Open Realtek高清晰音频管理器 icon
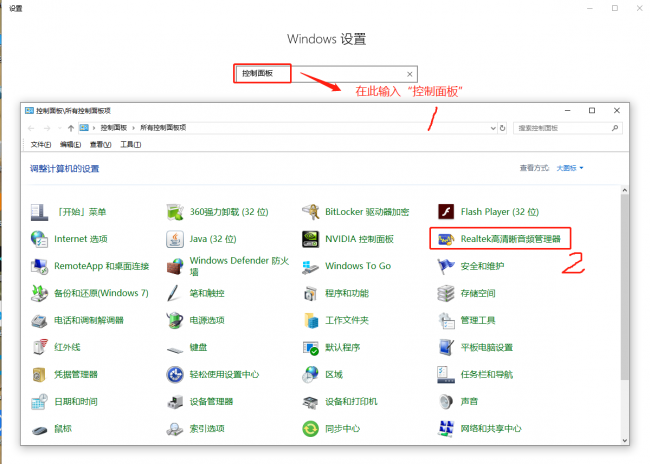The image size is (650, 464). (446, 239)
